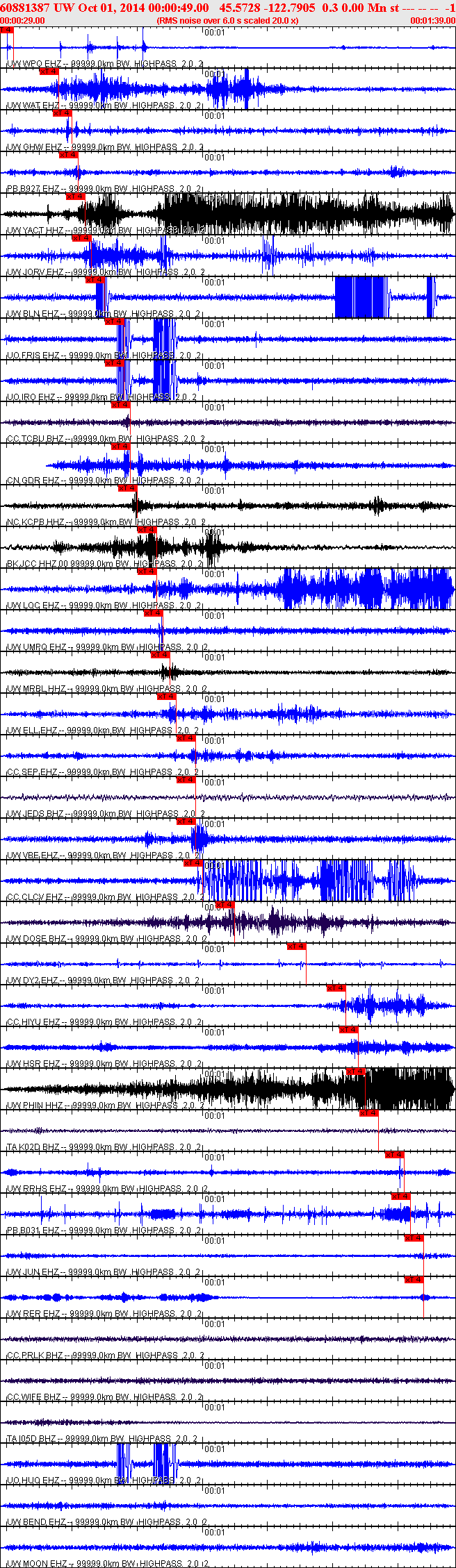Click the clipped blue signal block on the BLN trace
Viewport: 456px width, 1568px height.
pyautogui.click(x=360, y=297)
